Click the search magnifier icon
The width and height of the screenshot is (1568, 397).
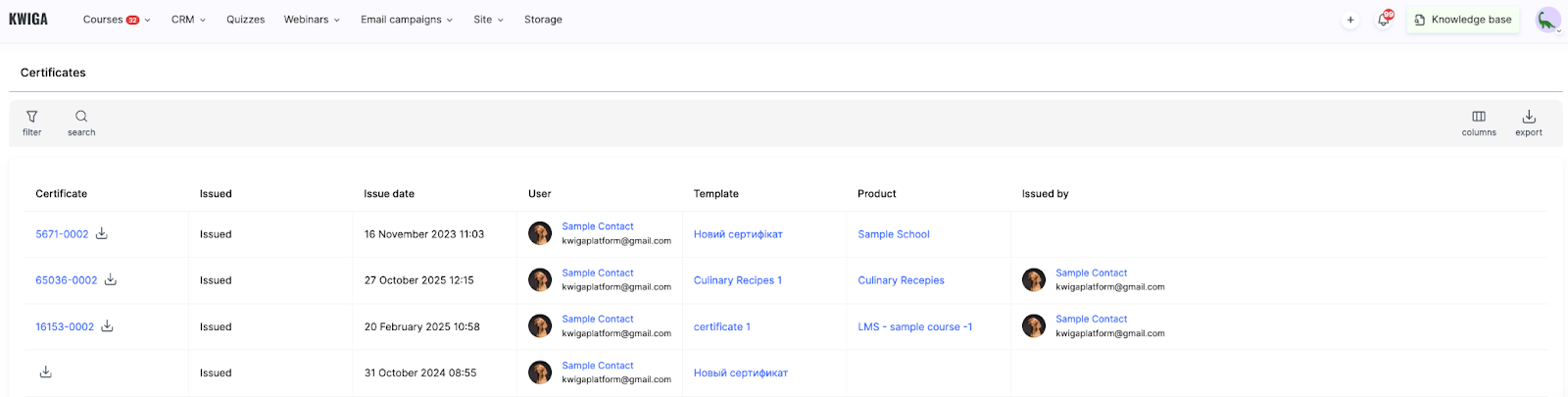[81, 118]
